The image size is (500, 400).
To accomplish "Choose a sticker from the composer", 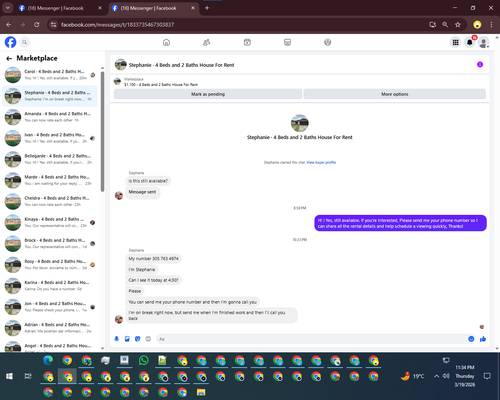I will 138,339.
